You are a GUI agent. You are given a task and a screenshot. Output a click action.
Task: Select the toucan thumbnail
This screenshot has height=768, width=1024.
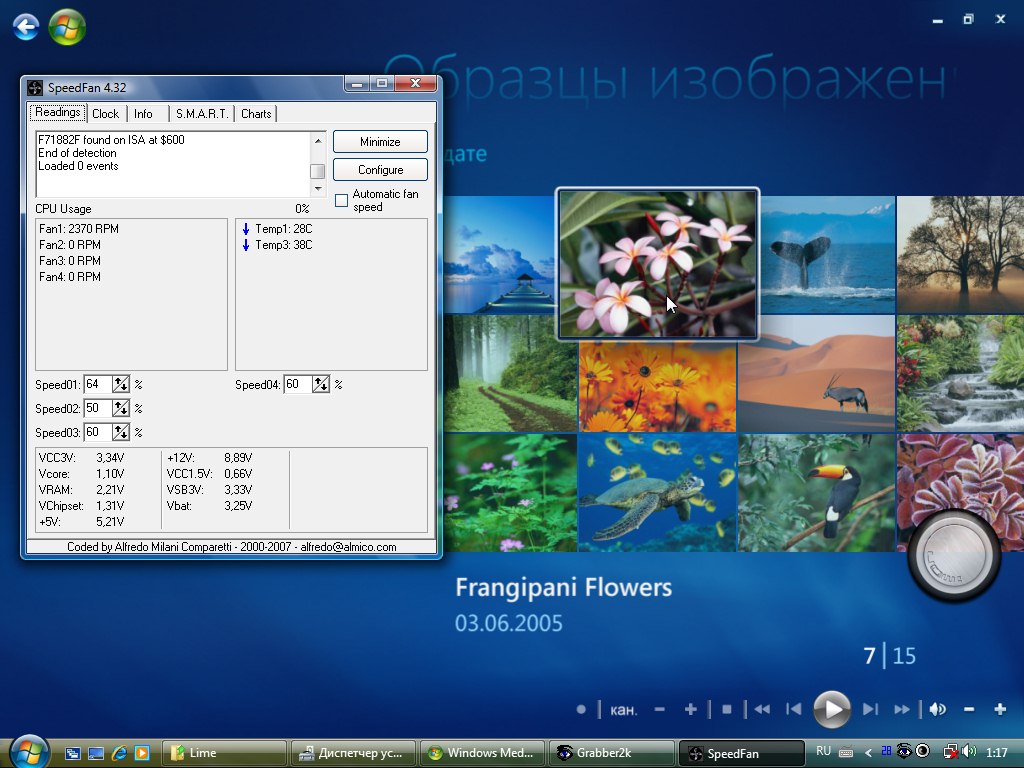point(816,493)
